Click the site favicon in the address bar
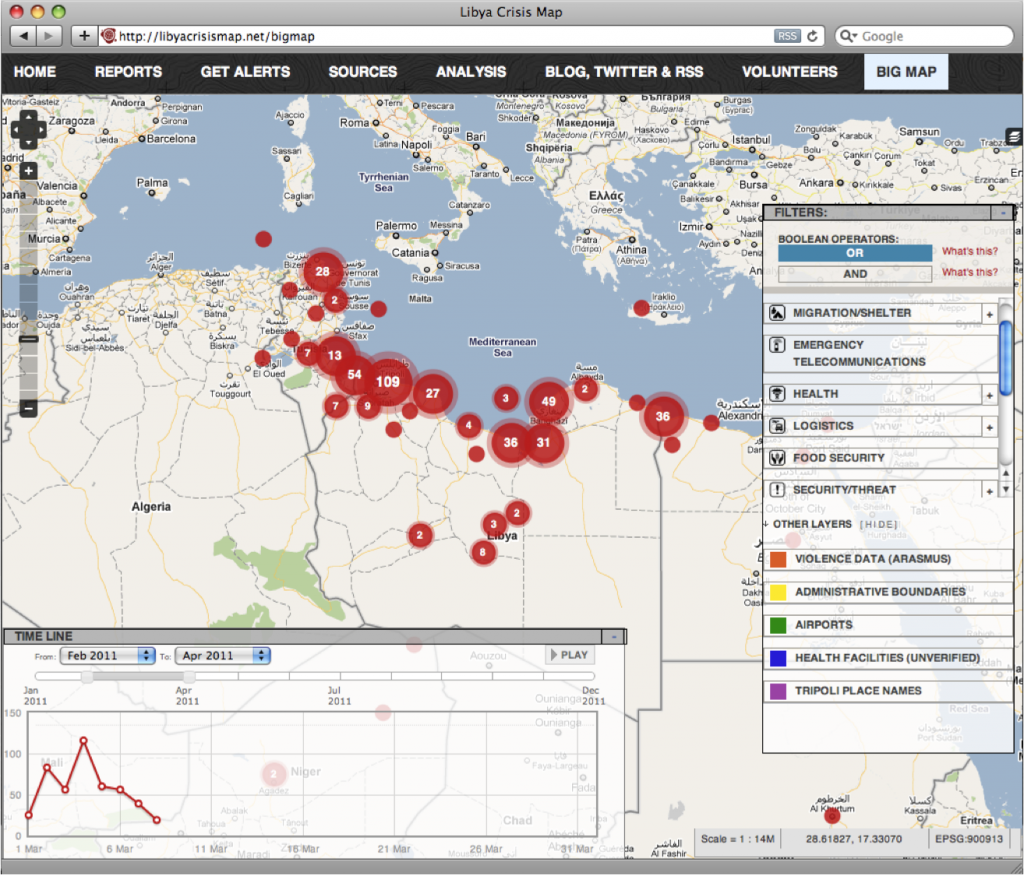Image resolution: width=1024 pixels, height=875 pixels. [x=108, y=36]
